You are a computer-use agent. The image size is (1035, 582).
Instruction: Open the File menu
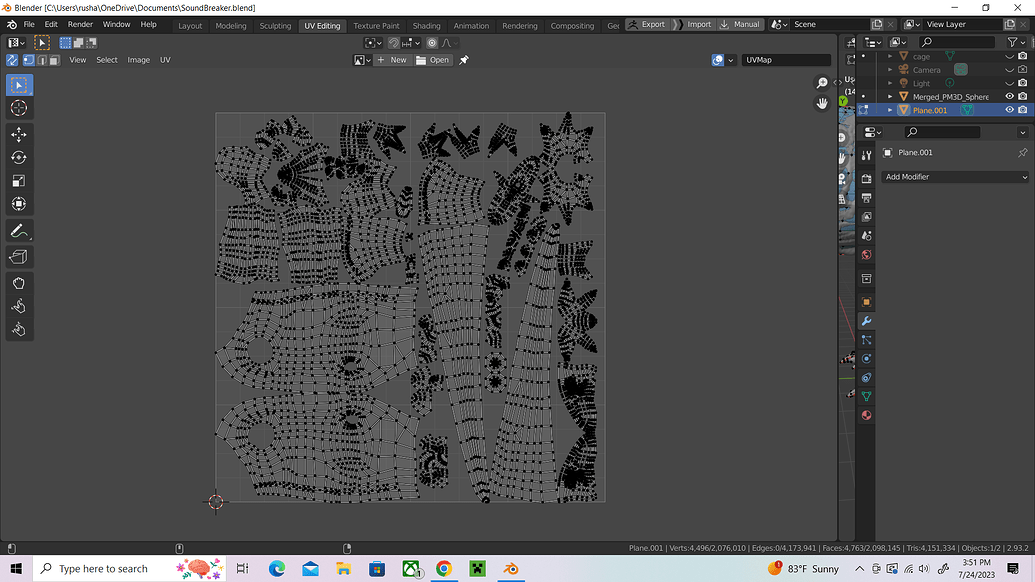coord(29,24)
